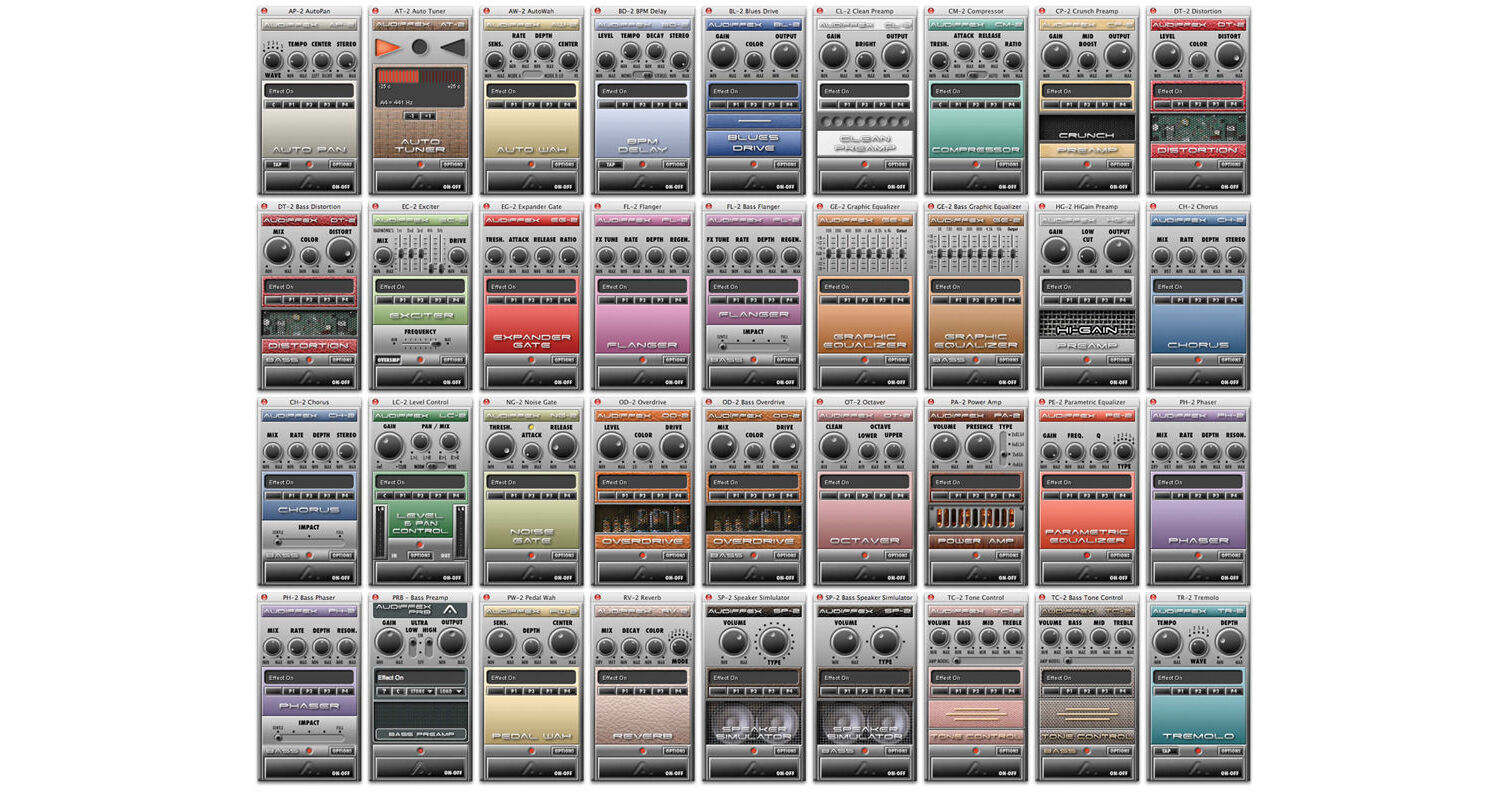Viewport: 1508px width, 792px height.
Task: Click the yellow LED above Attack on Noise Gate
Action: tap(531, 427)
